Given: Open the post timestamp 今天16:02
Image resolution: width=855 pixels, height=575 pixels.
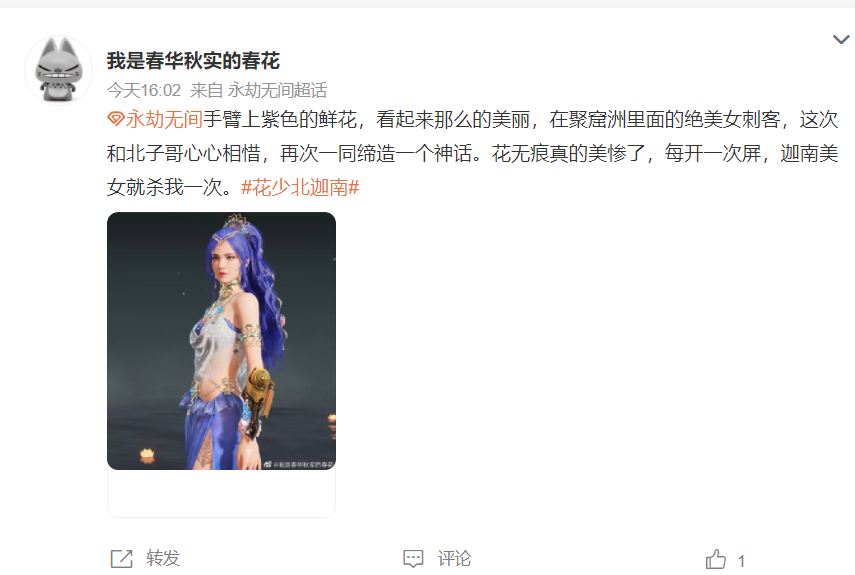Looking at the screenshot, I should click(x=144, y=90).
